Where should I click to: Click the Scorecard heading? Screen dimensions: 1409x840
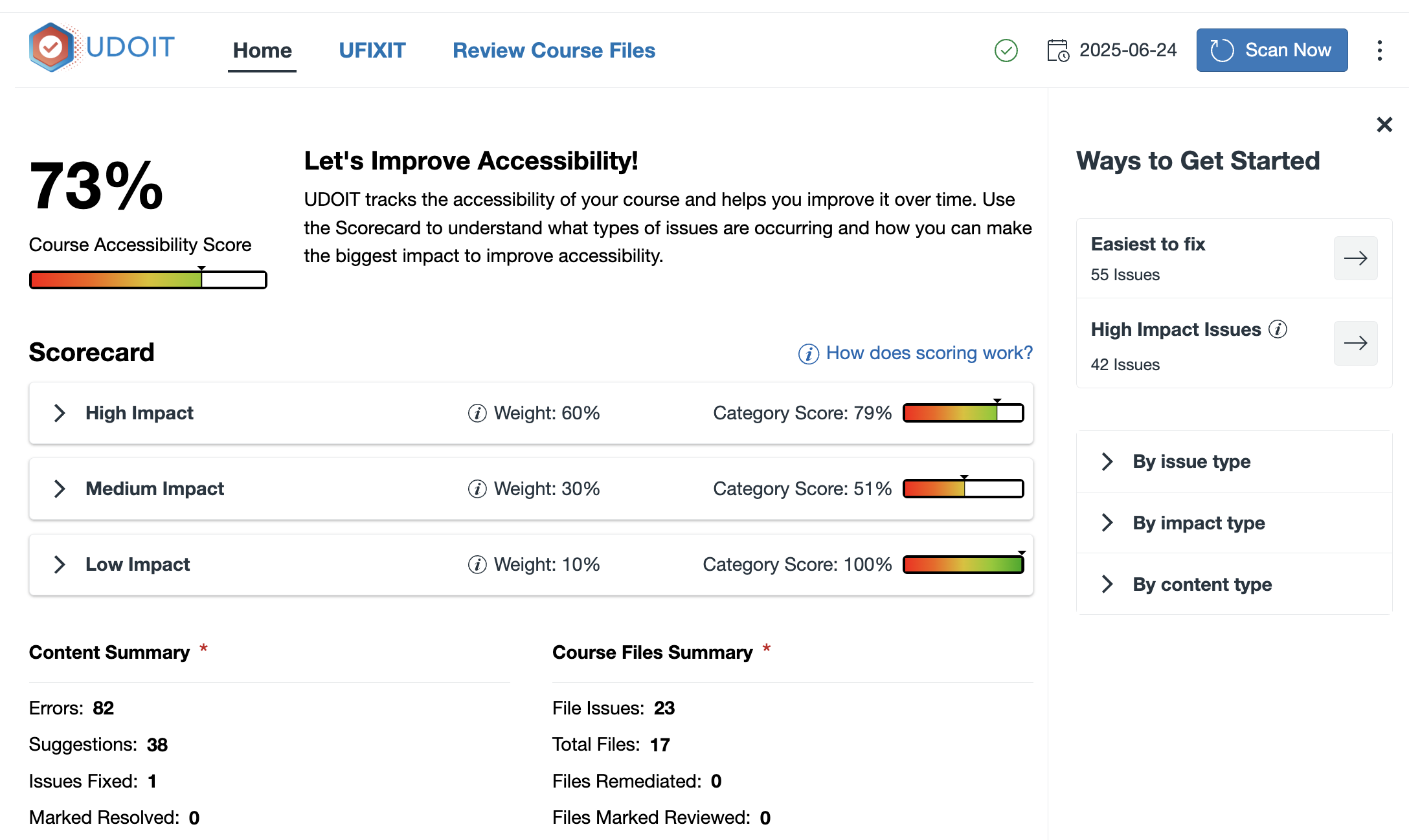[x=91, y=352]
